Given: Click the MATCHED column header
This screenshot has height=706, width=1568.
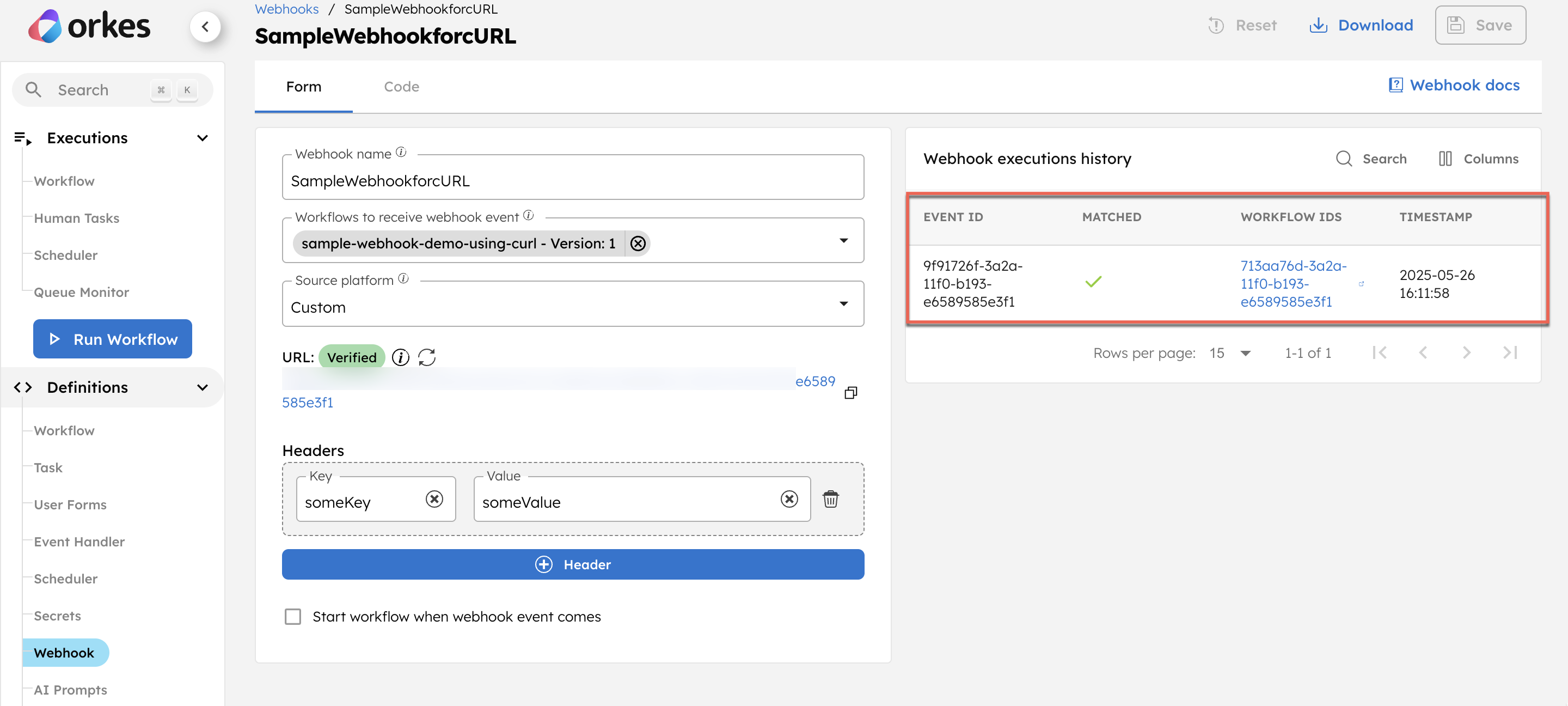Looking at the screenshot, I should tap(1111, 217).
